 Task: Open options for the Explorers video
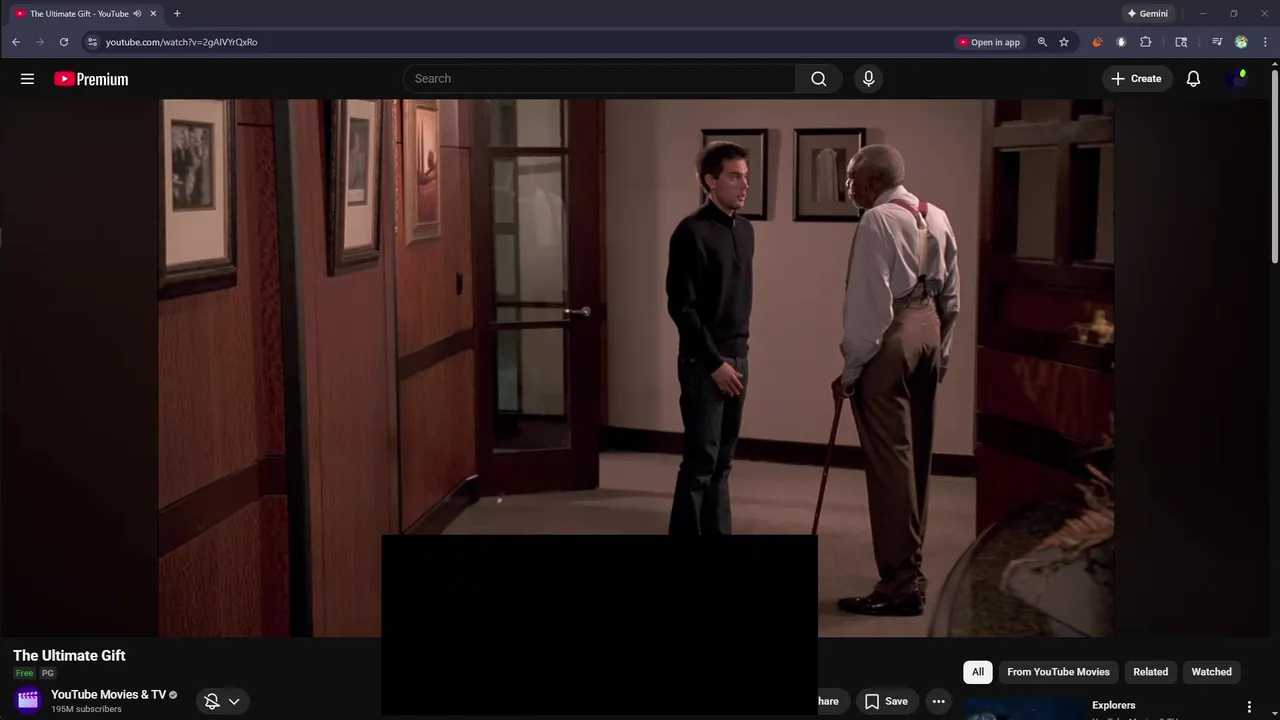coord(1248,707)
